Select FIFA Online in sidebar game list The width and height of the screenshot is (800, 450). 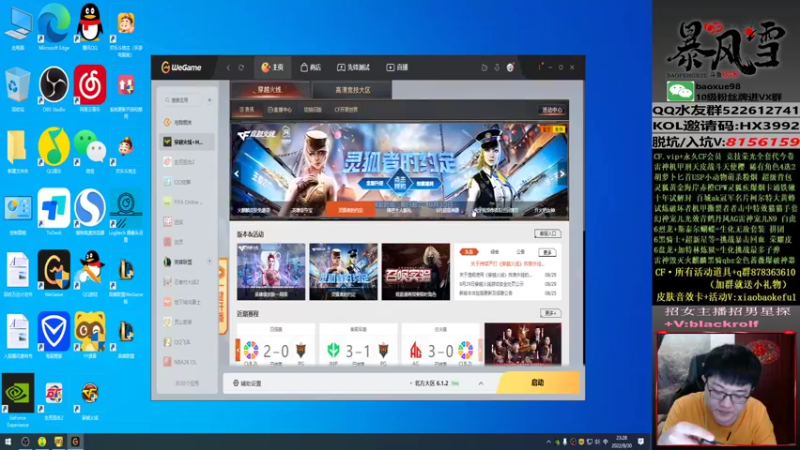pyautogui.click(x=187, y=202)
